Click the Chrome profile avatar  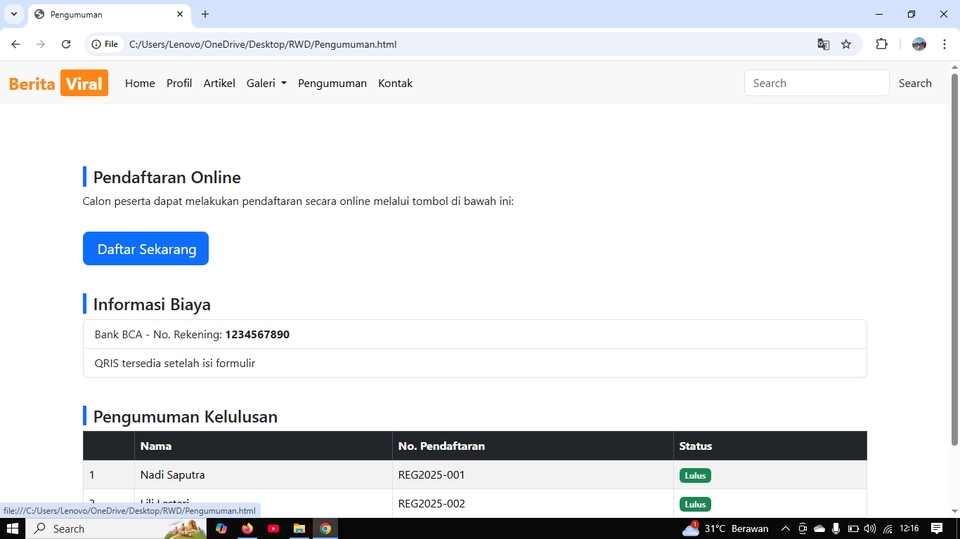(x=919, y=44)
